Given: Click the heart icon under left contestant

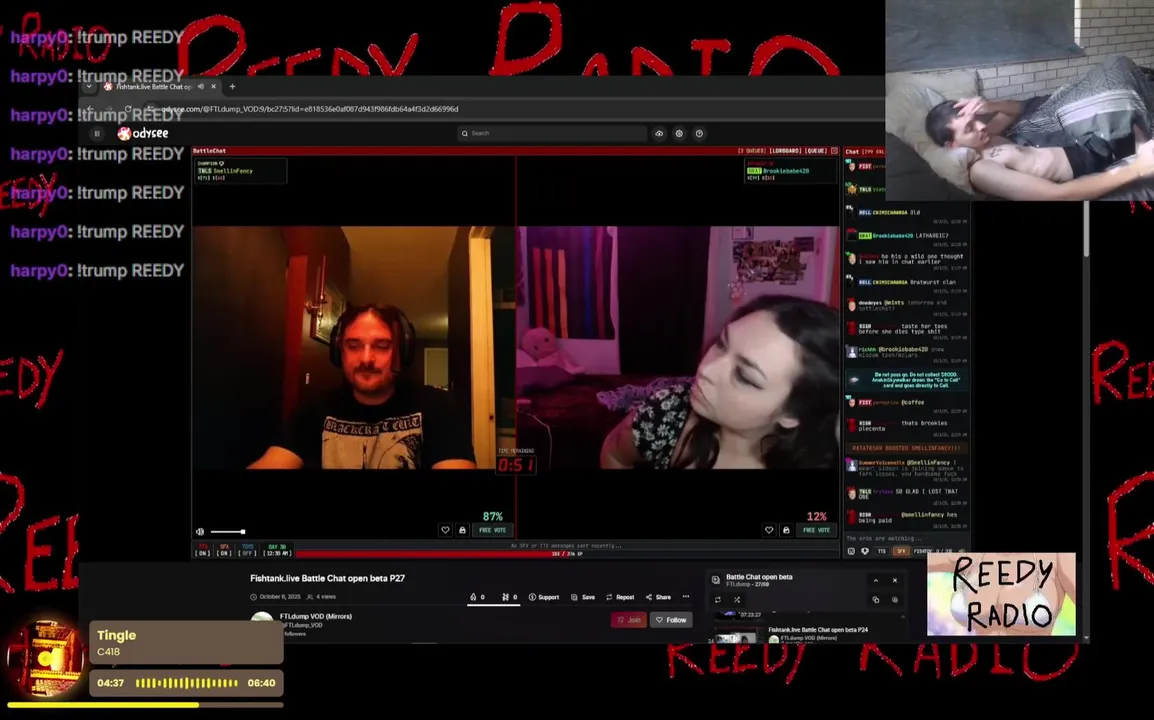Looking at the screenshot, I should [x=445, y=530].
